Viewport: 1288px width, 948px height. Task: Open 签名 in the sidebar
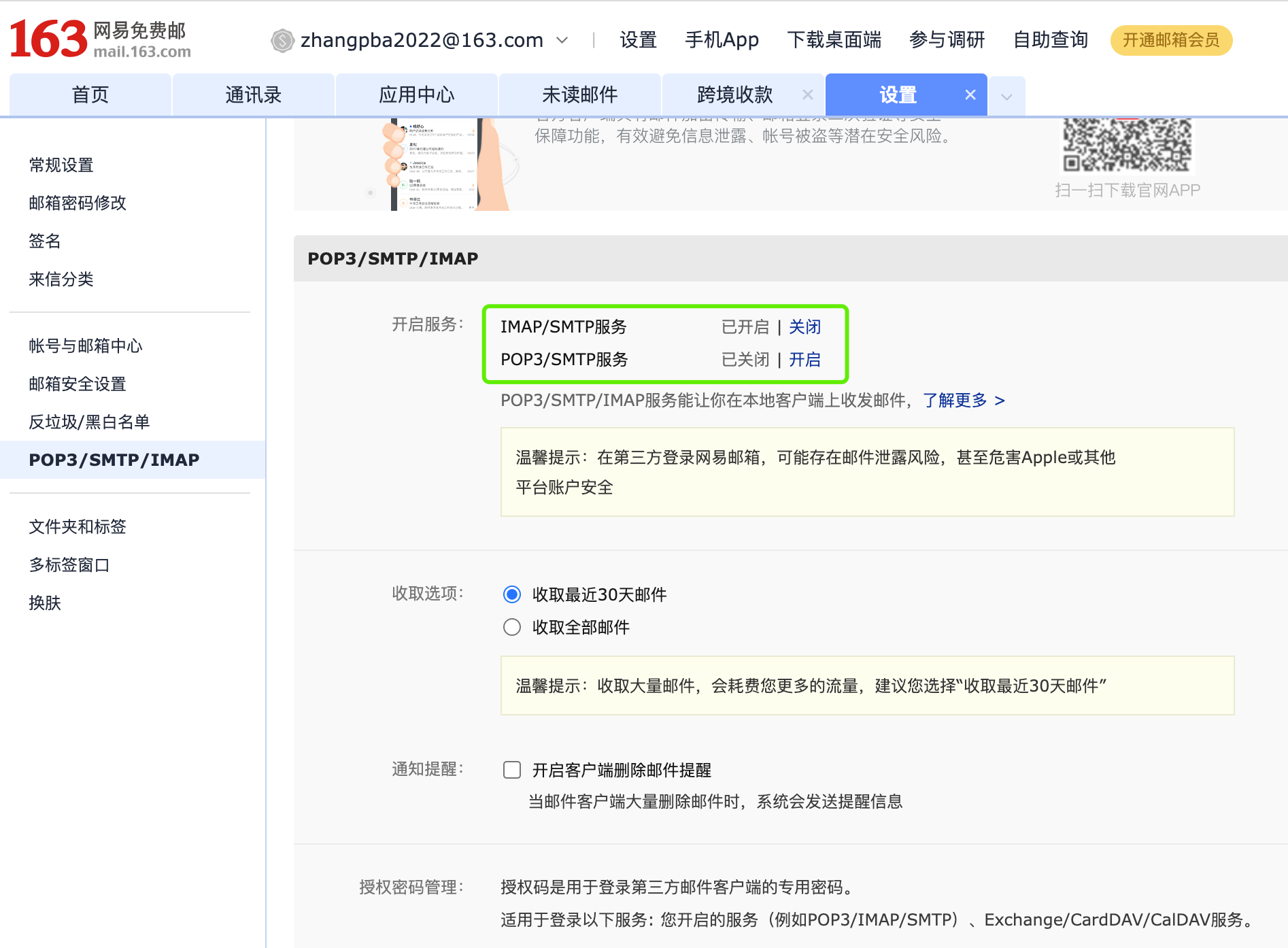coord(45,241)
